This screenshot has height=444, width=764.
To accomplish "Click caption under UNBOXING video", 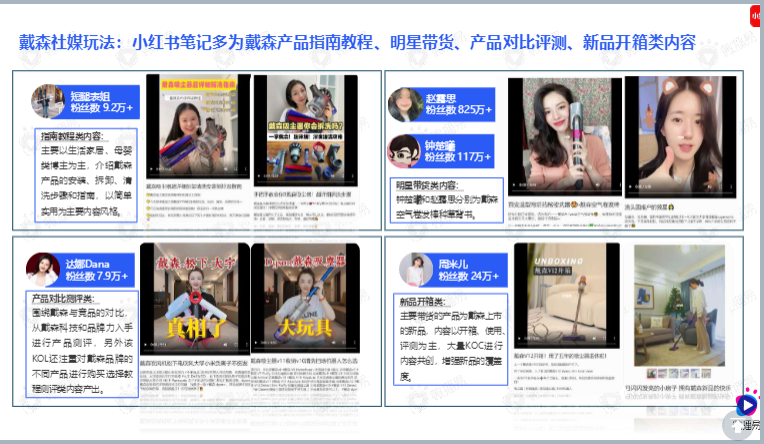I will pos(560,356).
